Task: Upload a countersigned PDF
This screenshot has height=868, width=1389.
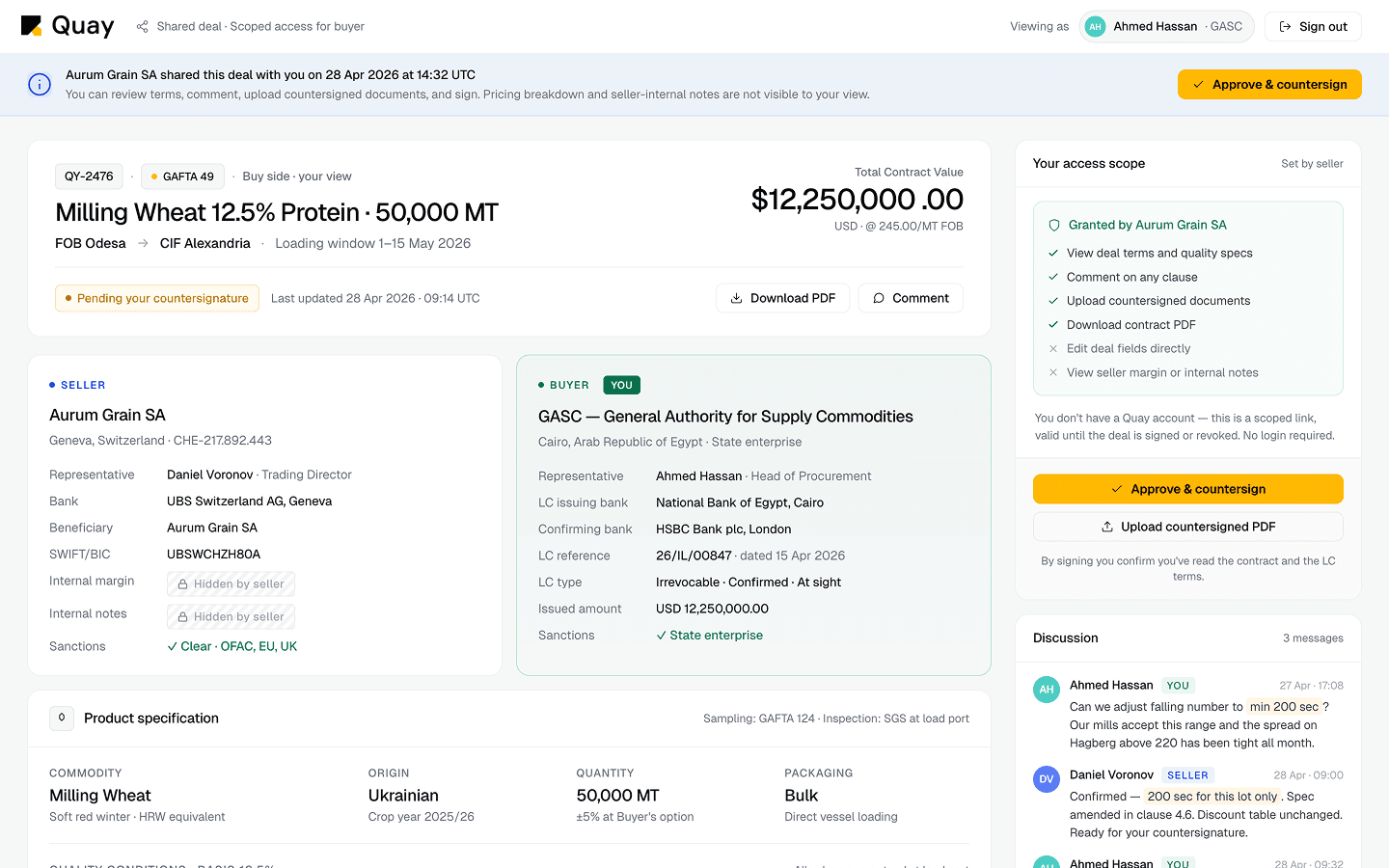Action: pyautogui.click(x=1188, y=527)
